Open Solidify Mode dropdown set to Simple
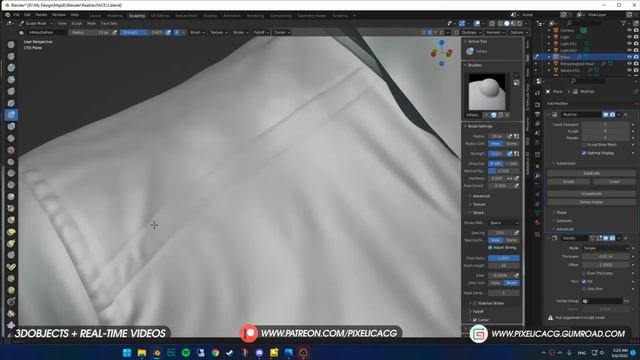640x360 pixels. [x=606, y=248]
